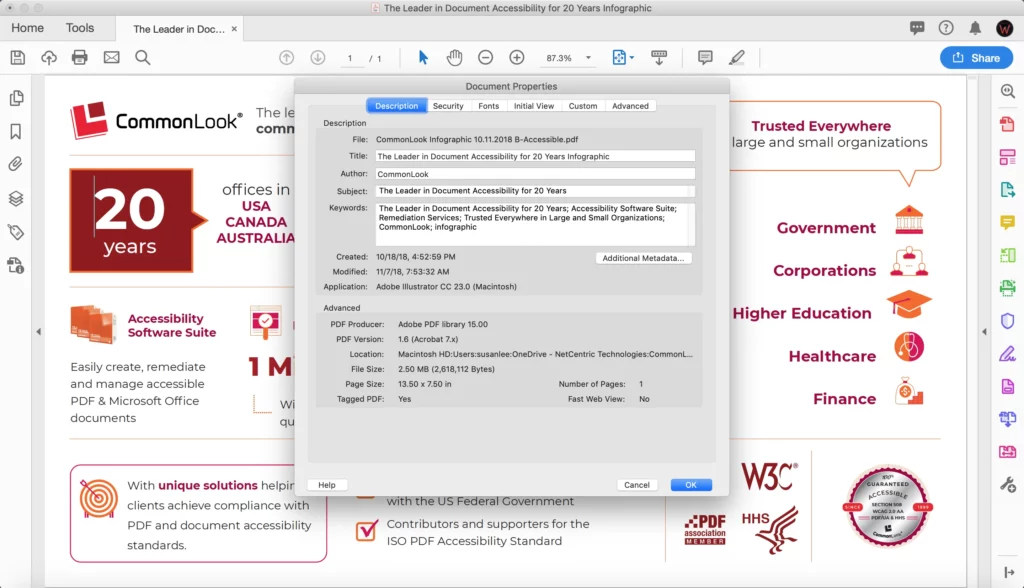Open the Page Thumbnails panel
Screen dimensions: 1024x588
(15, 98)
